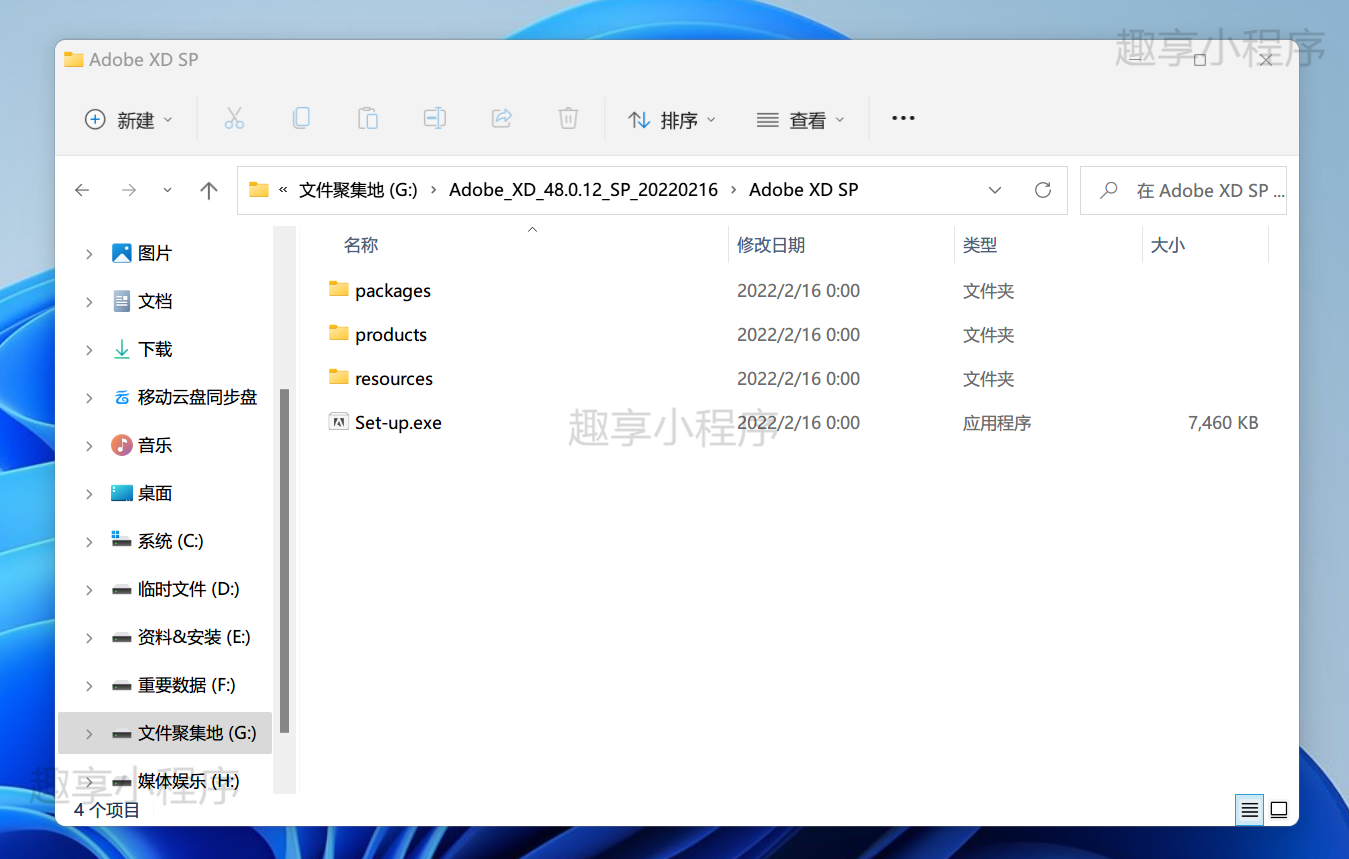This screenshot has width=1349, height=859.
Task: Click Adobe XD SP breadcrumb segment
Action: (803, 190)
